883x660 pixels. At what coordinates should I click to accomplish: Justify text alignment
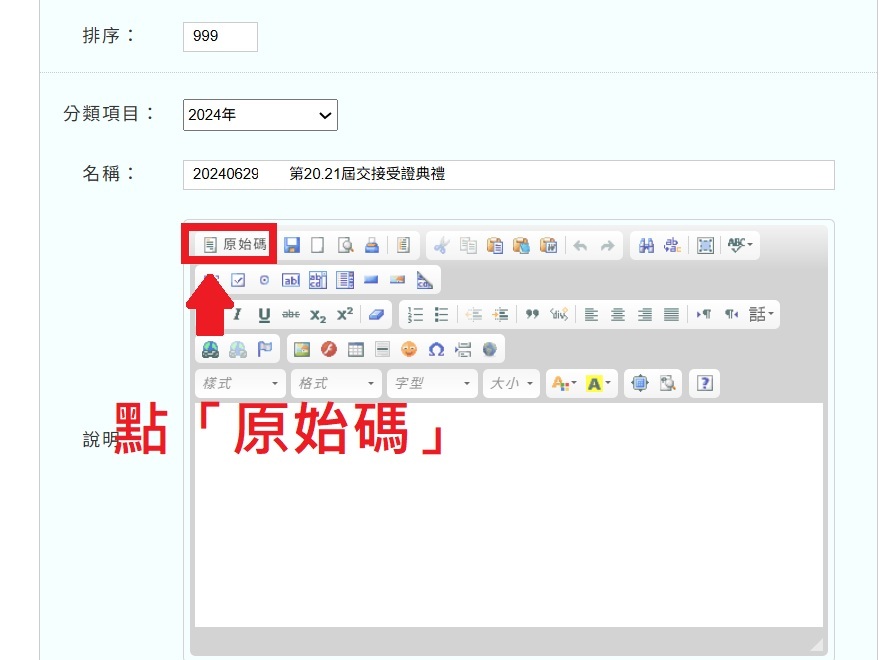[671, 315]
